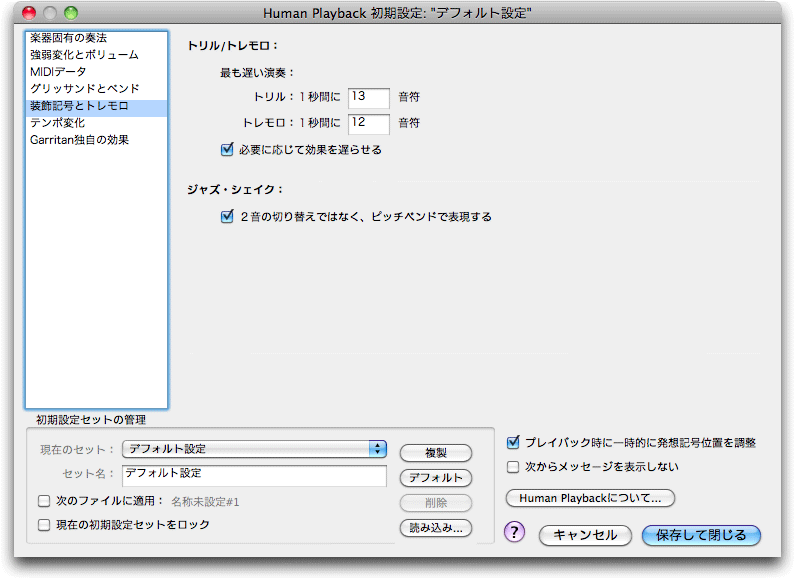The width and height of the screenshot is (795, 580).
Task: Open the 現在のセット dropdown
Action: click(x=254, y=449)
